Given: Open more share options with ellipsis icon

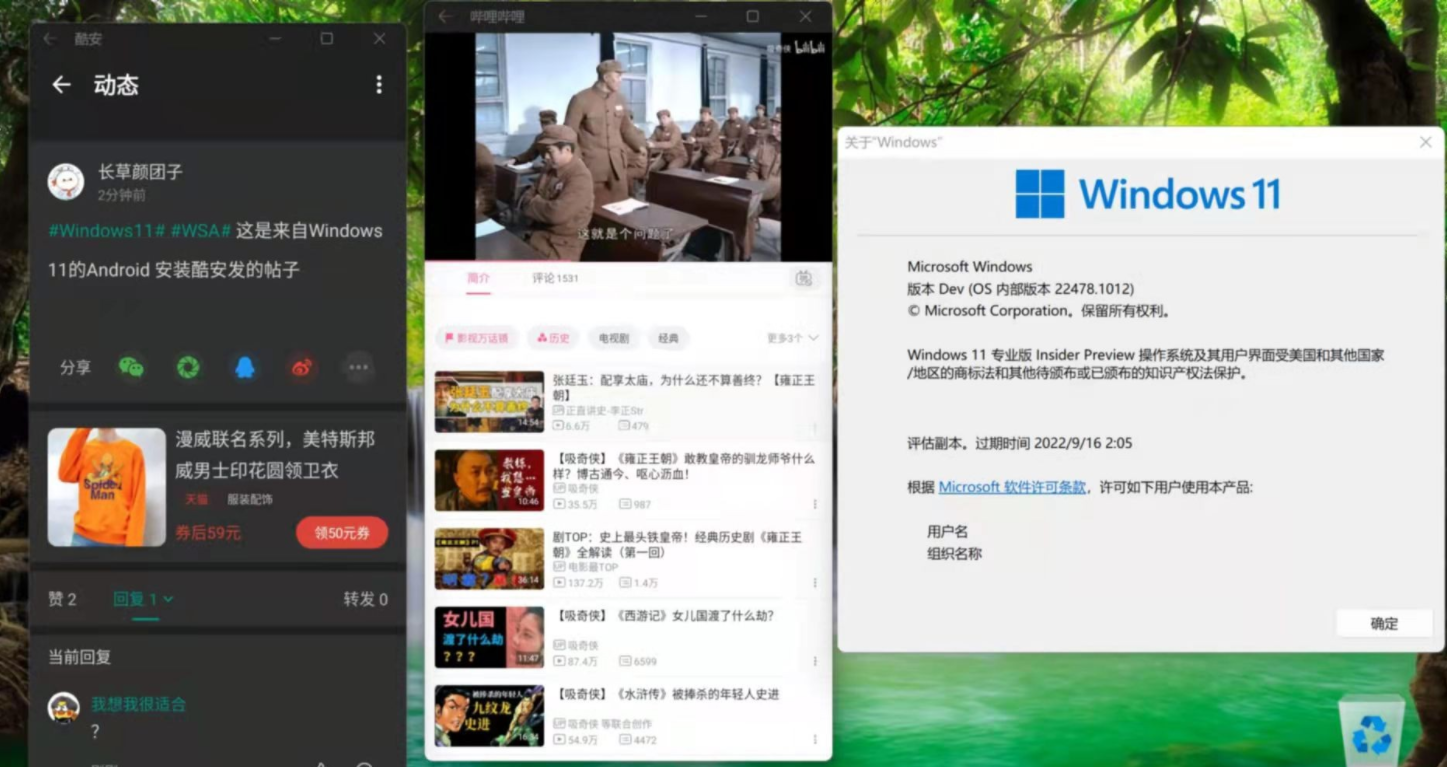Looking at the screenshot, I should point(357,368).
